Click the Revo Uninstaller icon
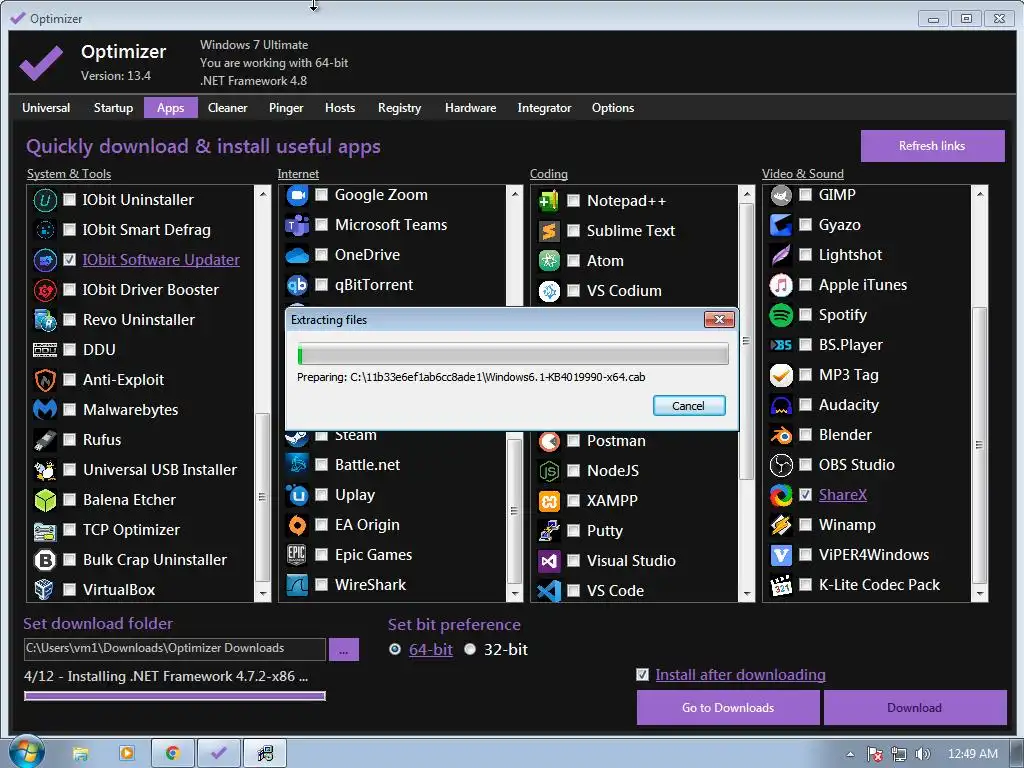Image resolution: width=1024 pixels, height=768 pixels. 45,320
